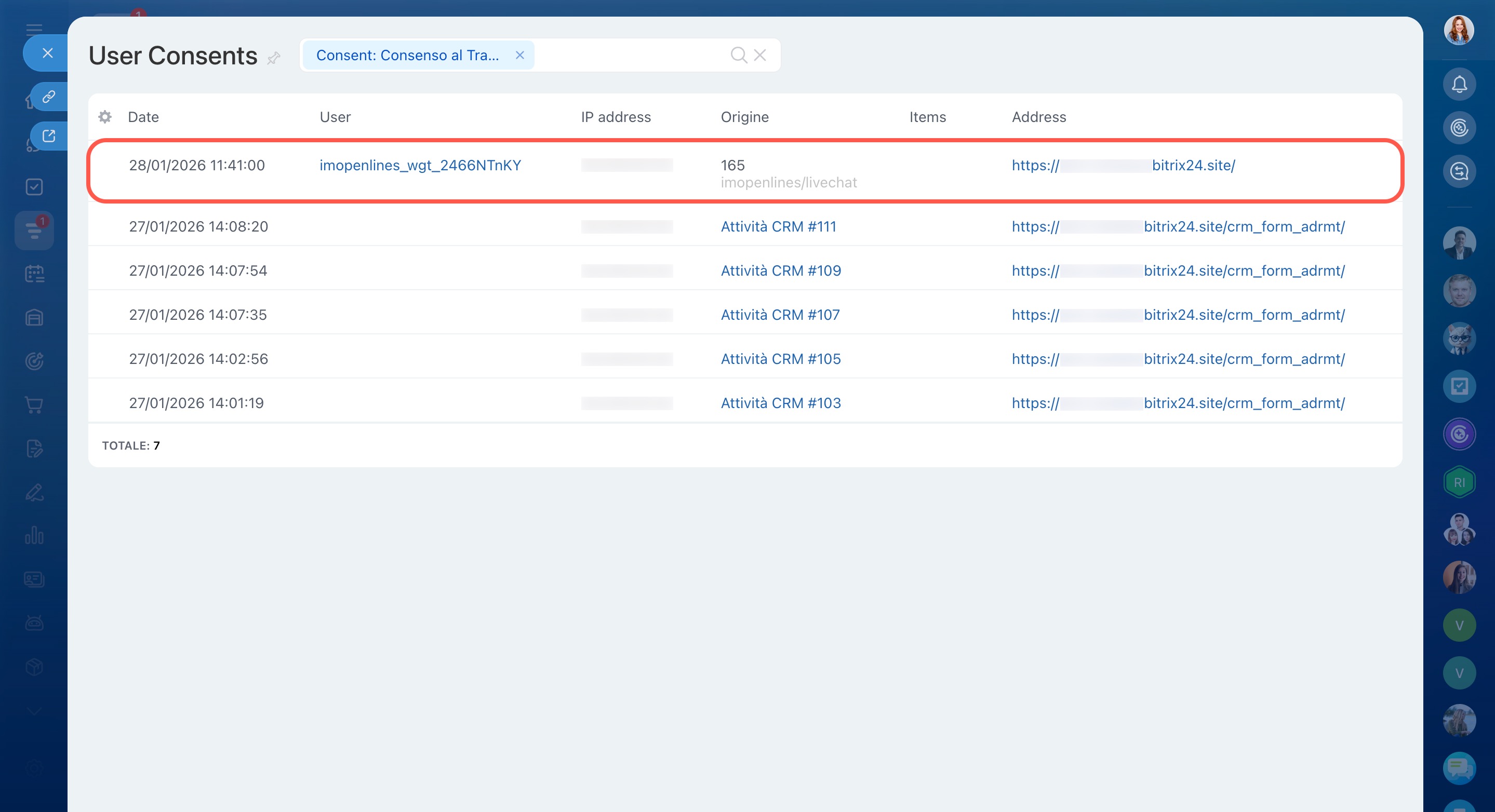Open user profile avatar top right
Viewport: 1495px width, 812px height.
(1459, 31)
